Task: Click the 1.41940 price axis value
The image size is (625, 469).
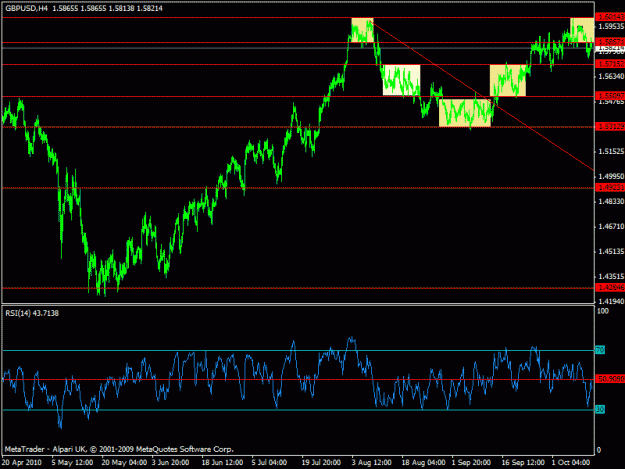Action: pos(611,302)
